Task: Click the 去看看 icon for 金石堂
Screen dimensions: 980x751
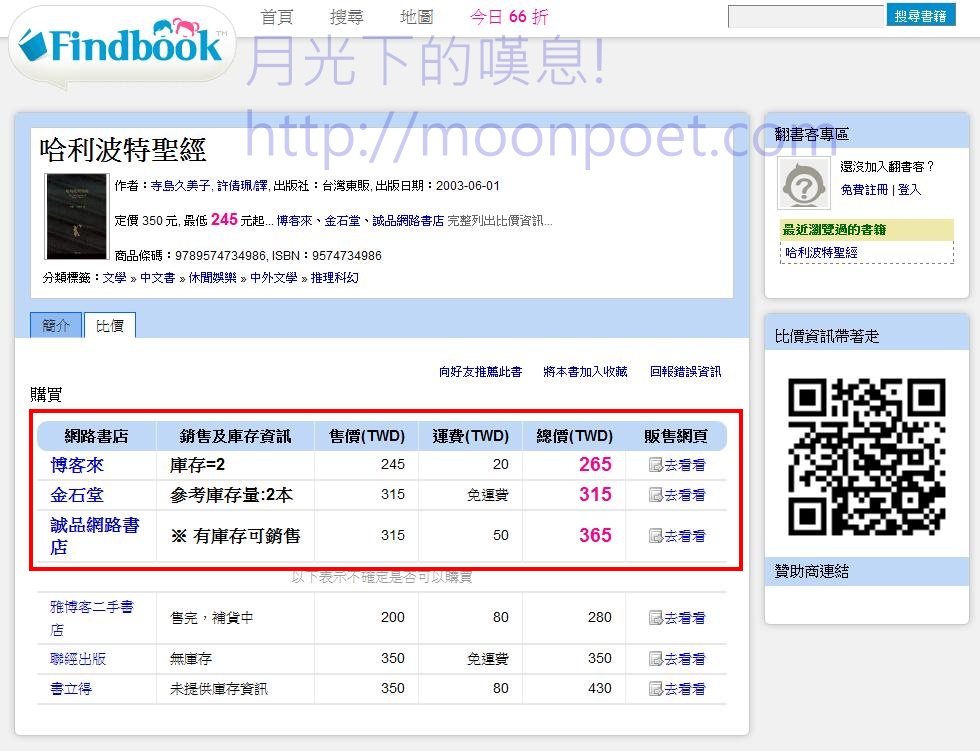Action: (656, 495)
